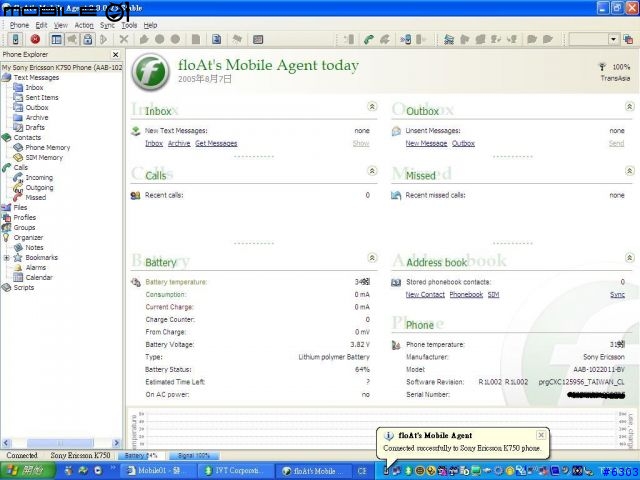Click the delete X toolbar icon
The image size is (640, 480).
(124, 39)
